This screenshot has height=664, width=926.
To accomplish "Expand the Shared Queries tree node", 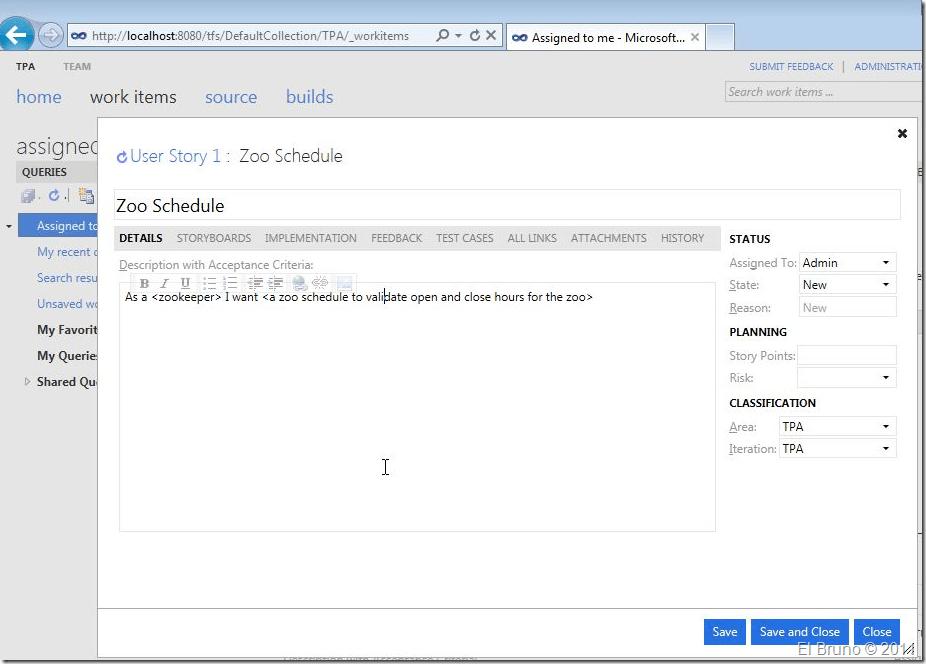I will [28, 382].
